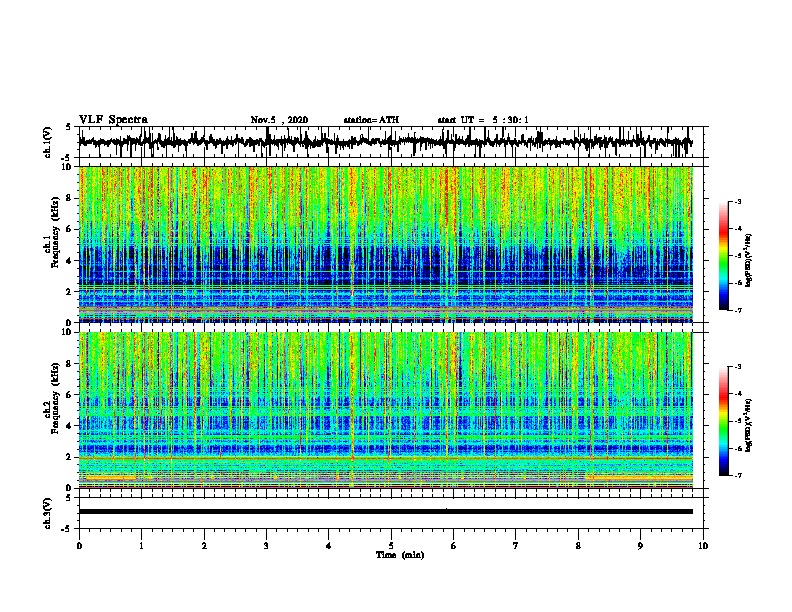
Task: Select the "start UT = 5 :30: 1" text
Action: tap(483, 120)
